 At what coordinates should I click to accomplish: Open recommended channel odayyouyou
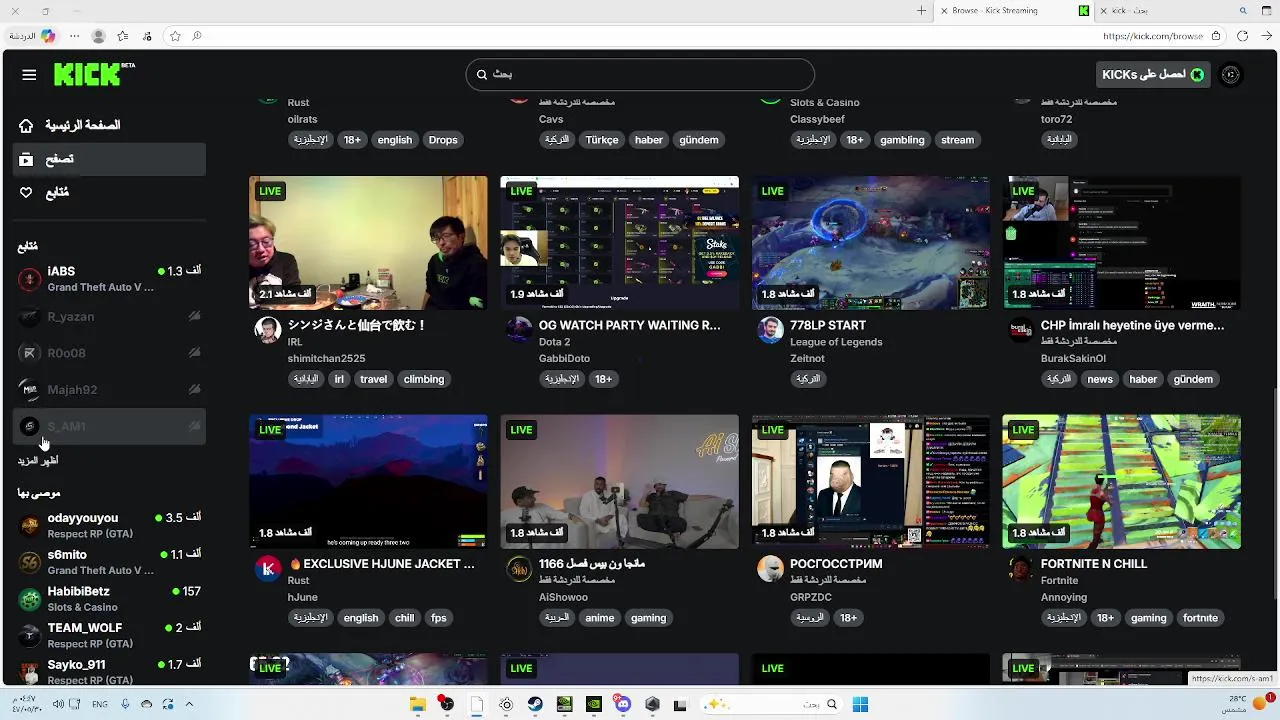[x=110, y=525]
